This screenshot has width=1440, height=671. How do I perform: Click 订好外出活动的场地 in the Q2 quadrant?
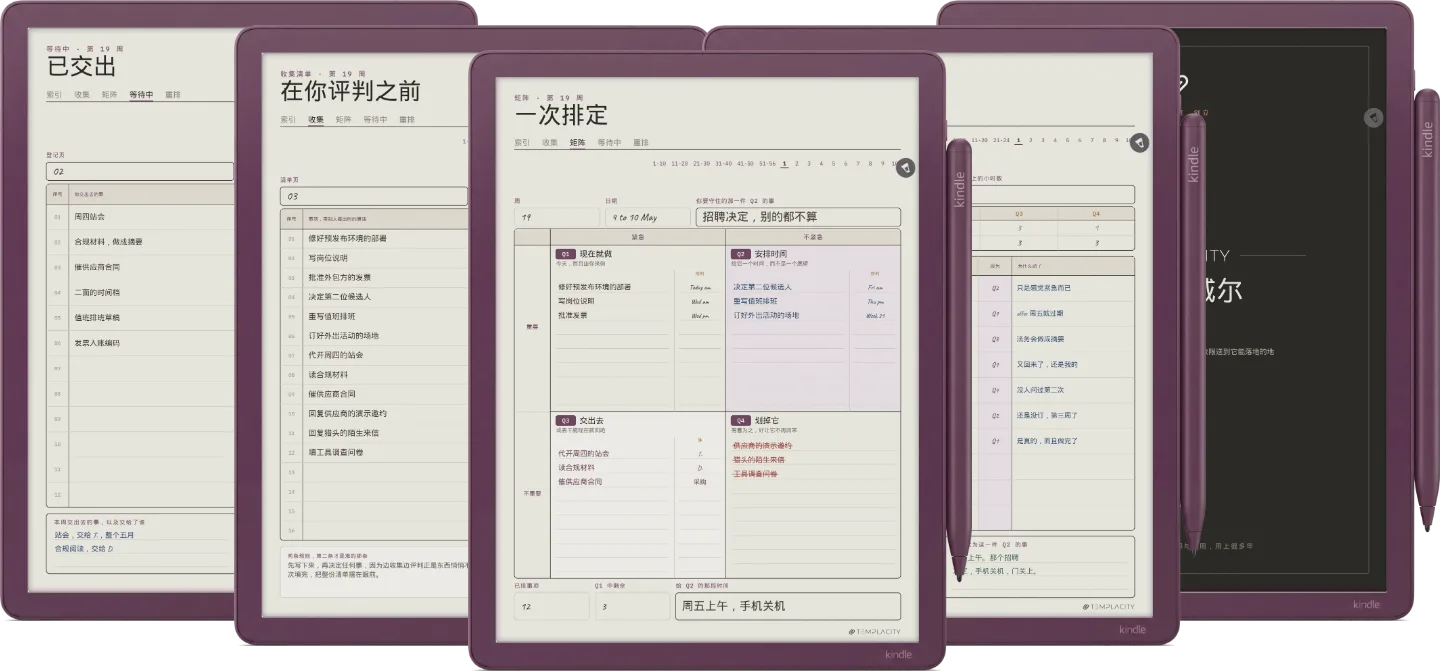coord(766,315)
